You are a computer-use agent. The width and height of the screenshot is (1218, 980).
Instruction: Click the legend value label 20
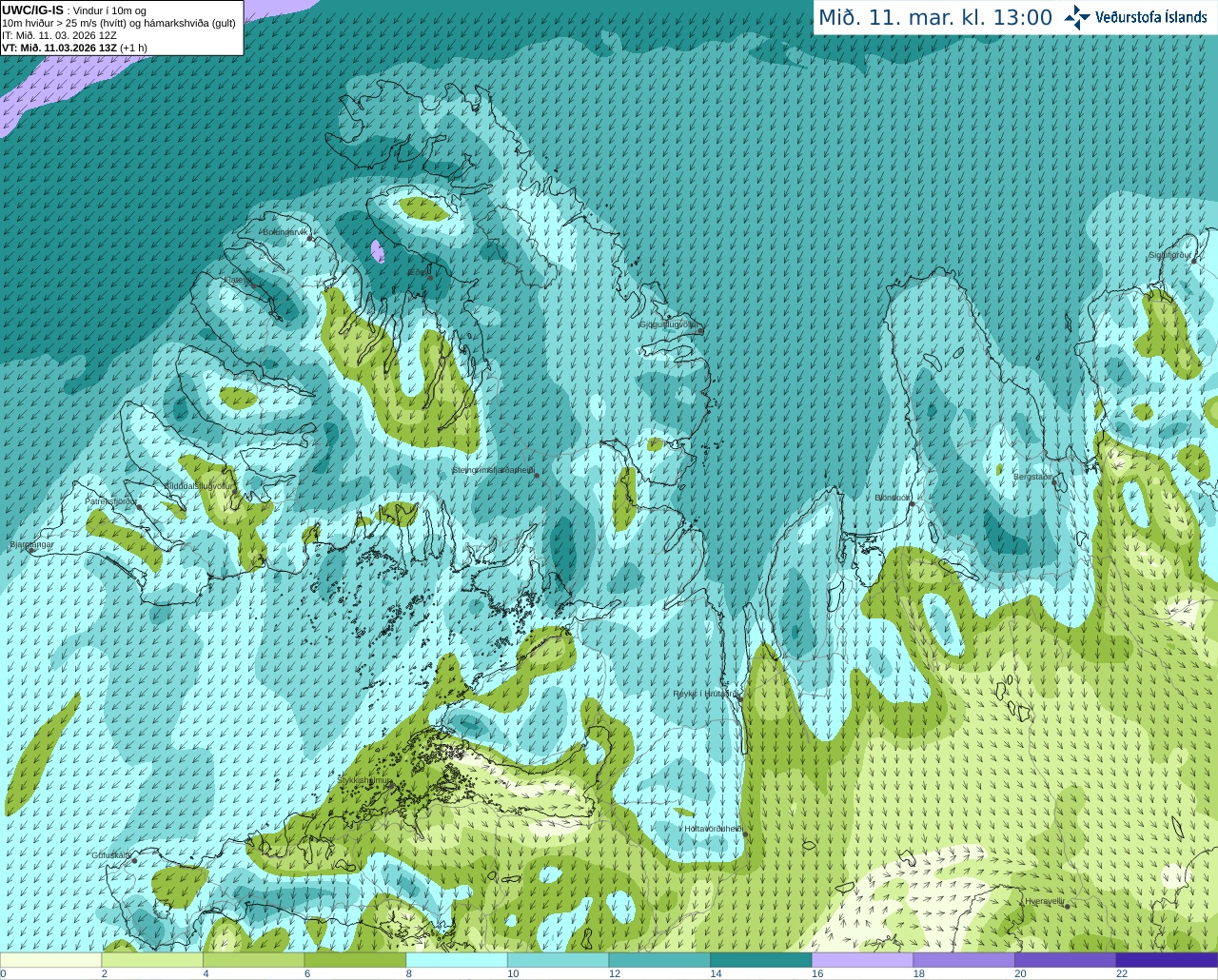pyautogui.click(x=1020, y=973)
